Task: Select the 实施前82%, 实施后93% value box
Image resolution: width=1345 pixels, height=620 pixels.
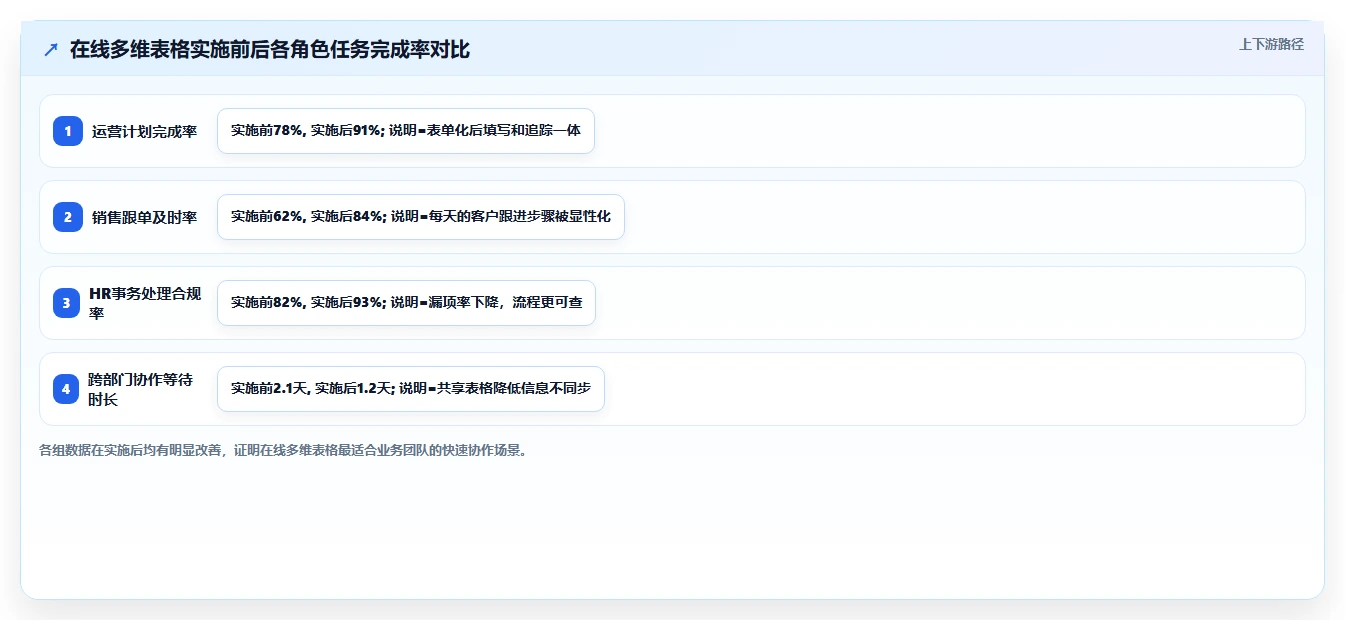Action: tap(406, 303)
